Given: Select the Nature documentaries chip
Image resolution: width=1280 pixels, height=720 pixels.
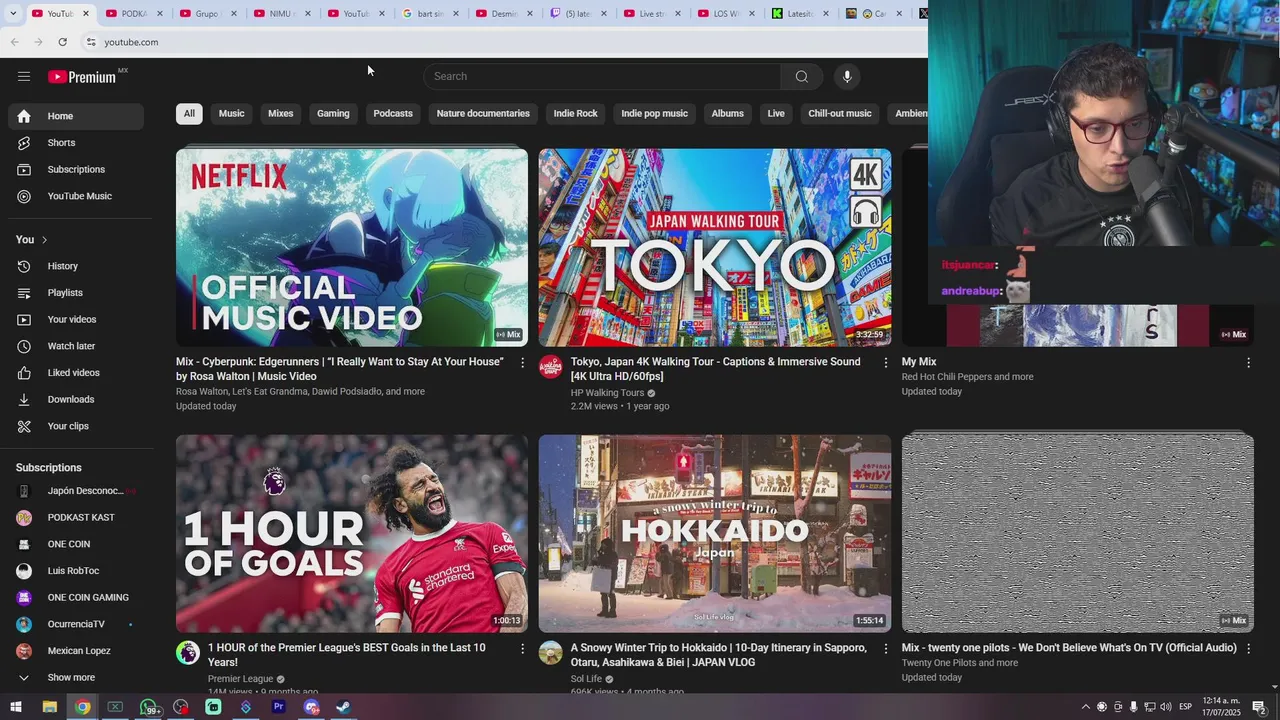Looking at the screenshot, I should pyautogui.click(x=483, y=114).
